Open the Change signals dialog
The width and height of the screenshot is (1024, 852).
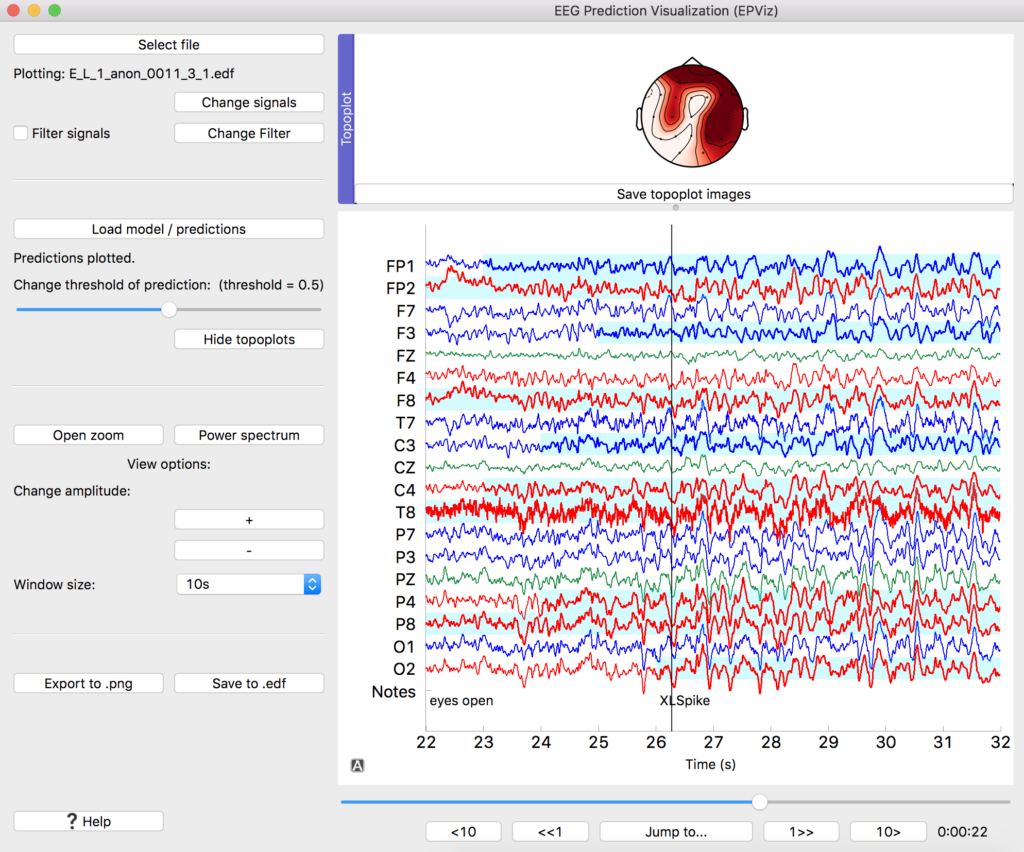pos(248,102)
